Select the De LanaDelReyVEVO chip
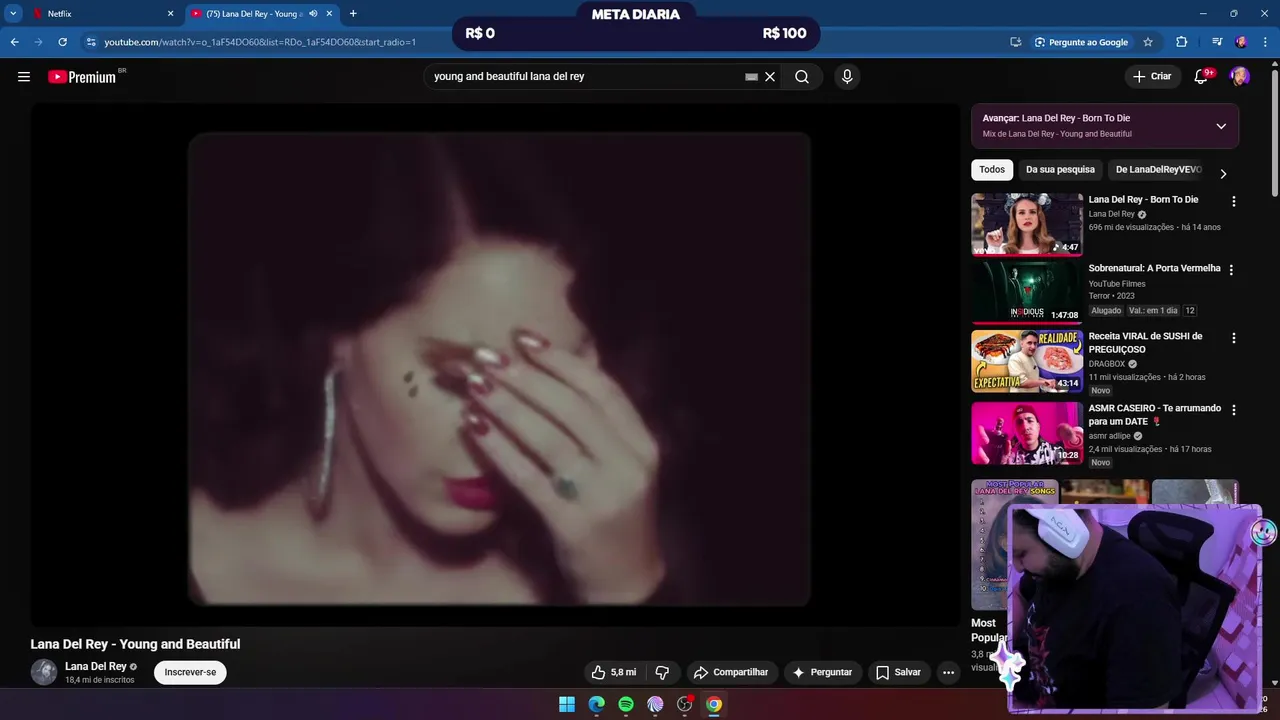The image size is (1280, 720). click(x=1158, y=170)
